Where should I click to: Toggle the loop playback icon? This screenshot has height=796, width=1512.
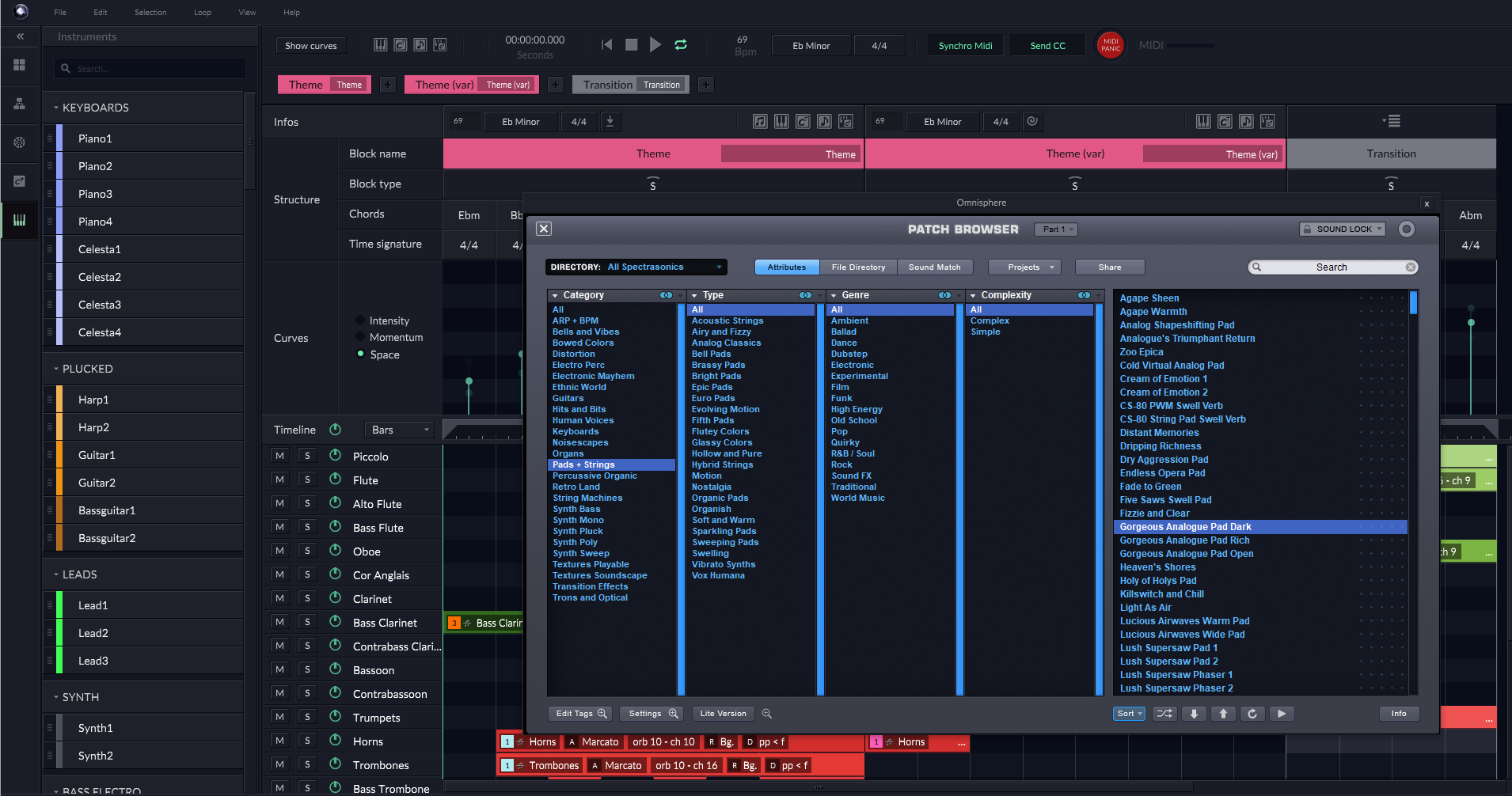click(x=680, y=45)
